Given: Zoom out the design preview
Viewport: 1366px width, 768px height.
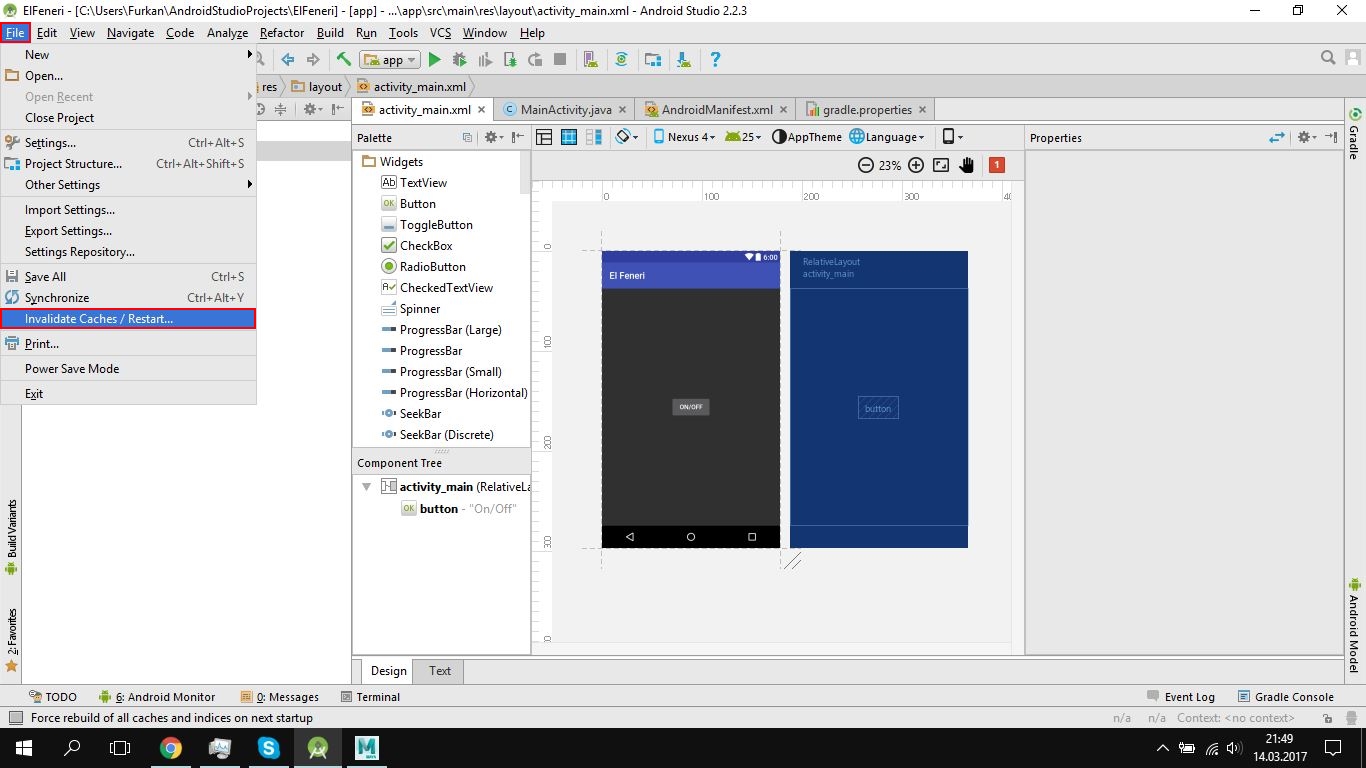Looking at the screenshot, I should coord(866,165).
